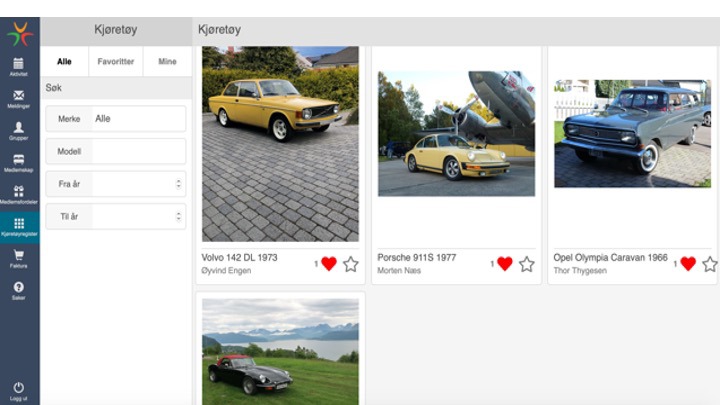This screenshot has width=720, height=405.
Task: Open Volvo 142 DL 1973 title link
Action: coord(240,257)
